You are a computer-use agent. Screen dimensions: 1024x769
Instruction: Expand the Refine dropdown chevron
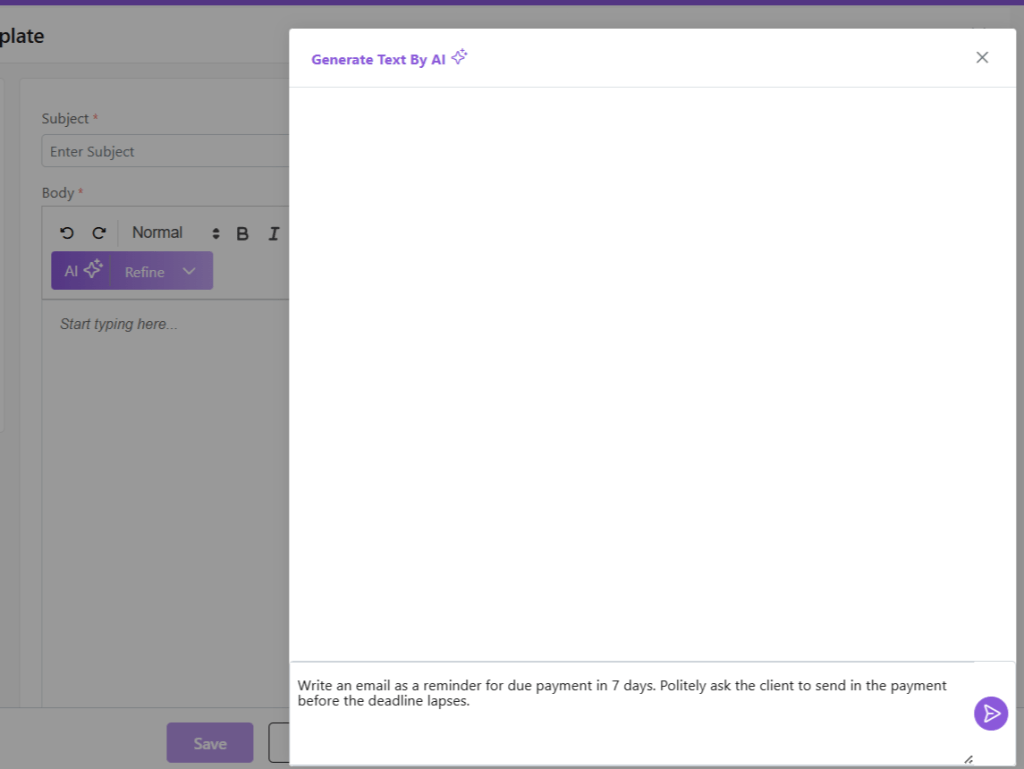tap(189, 271)
